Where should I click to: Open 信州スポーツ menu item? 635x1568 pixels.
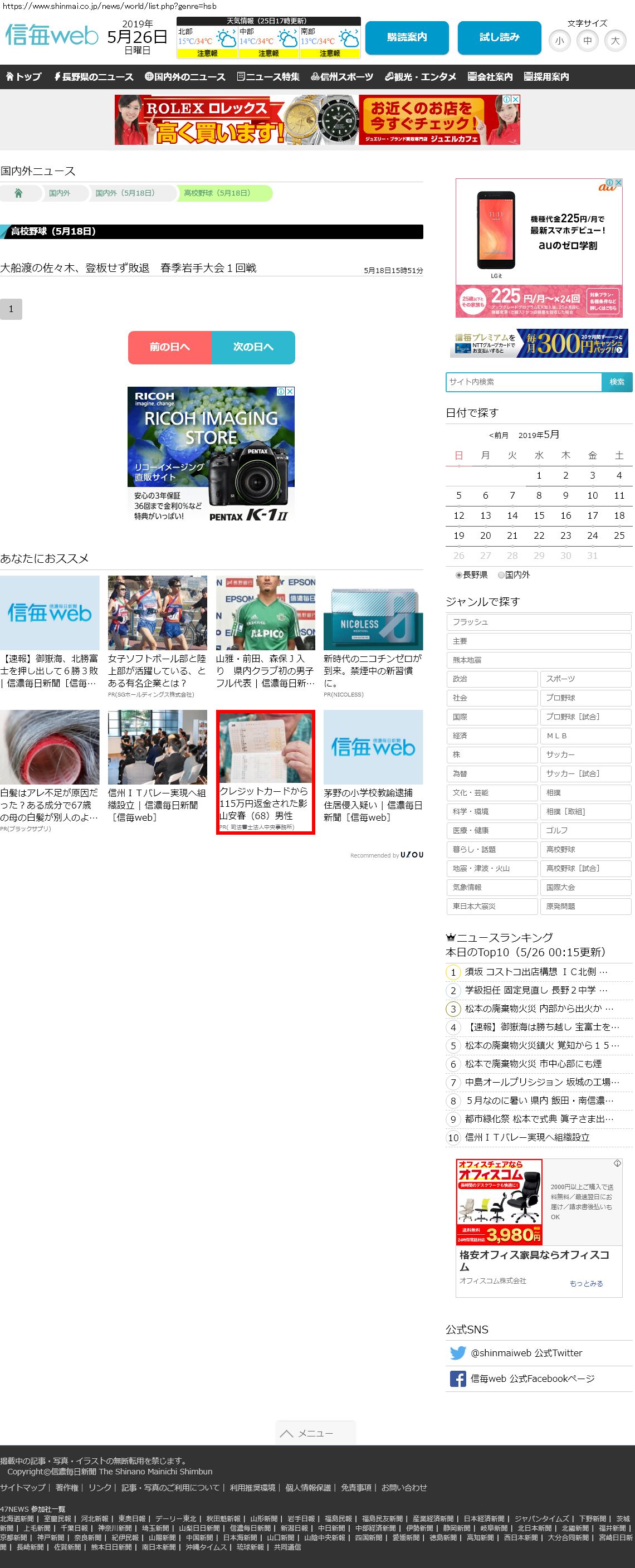pyautogui.click(x=342, y=77)
